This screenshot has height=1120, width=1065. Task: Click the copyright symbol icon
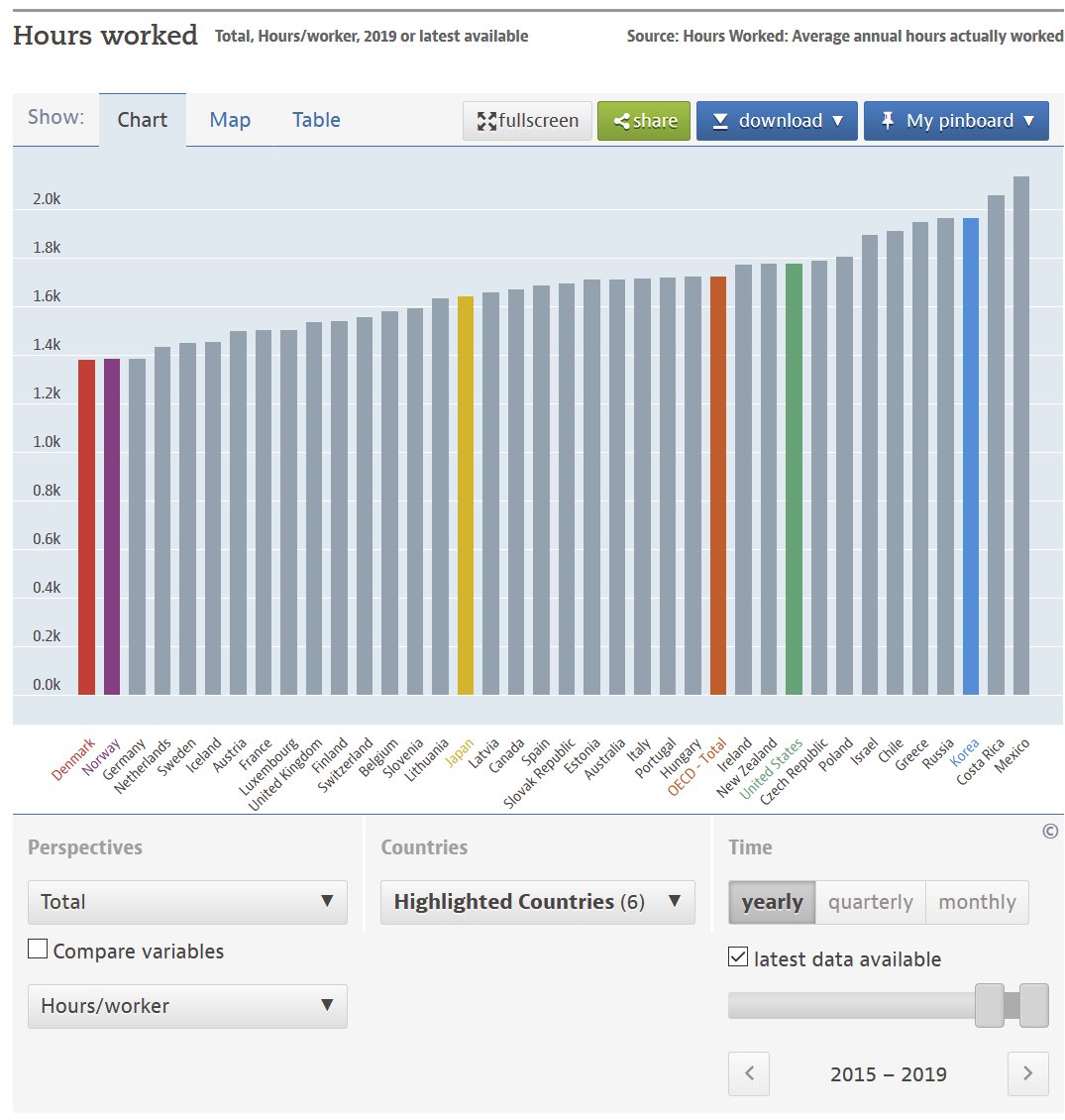click(x=1050, y=832)
